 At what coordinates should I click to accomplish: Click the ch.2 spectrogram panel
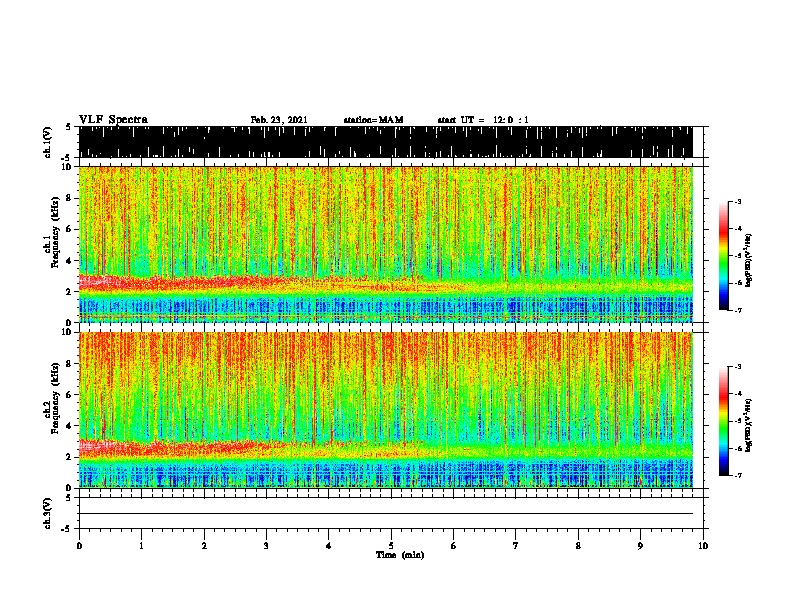coord(385,410)
